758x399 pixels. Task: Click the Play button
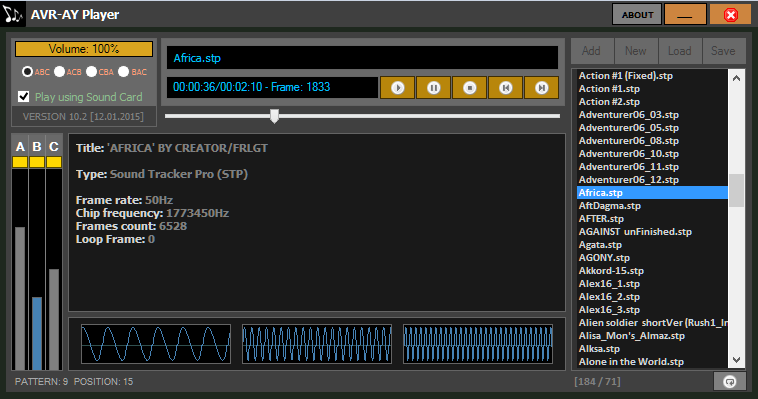pos(397,88)
